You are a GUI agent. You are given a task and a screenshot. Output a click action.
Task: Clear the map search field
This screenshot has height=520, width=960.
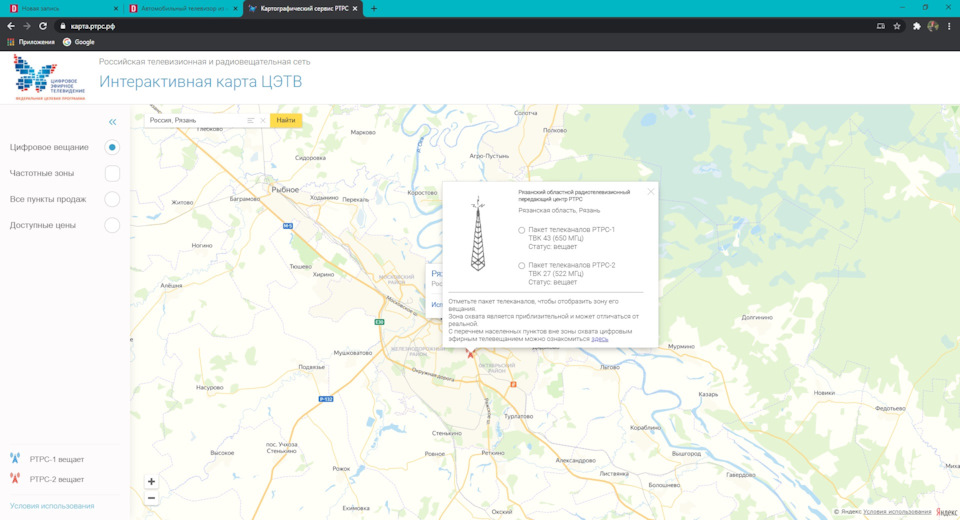(x=263, y=121)
